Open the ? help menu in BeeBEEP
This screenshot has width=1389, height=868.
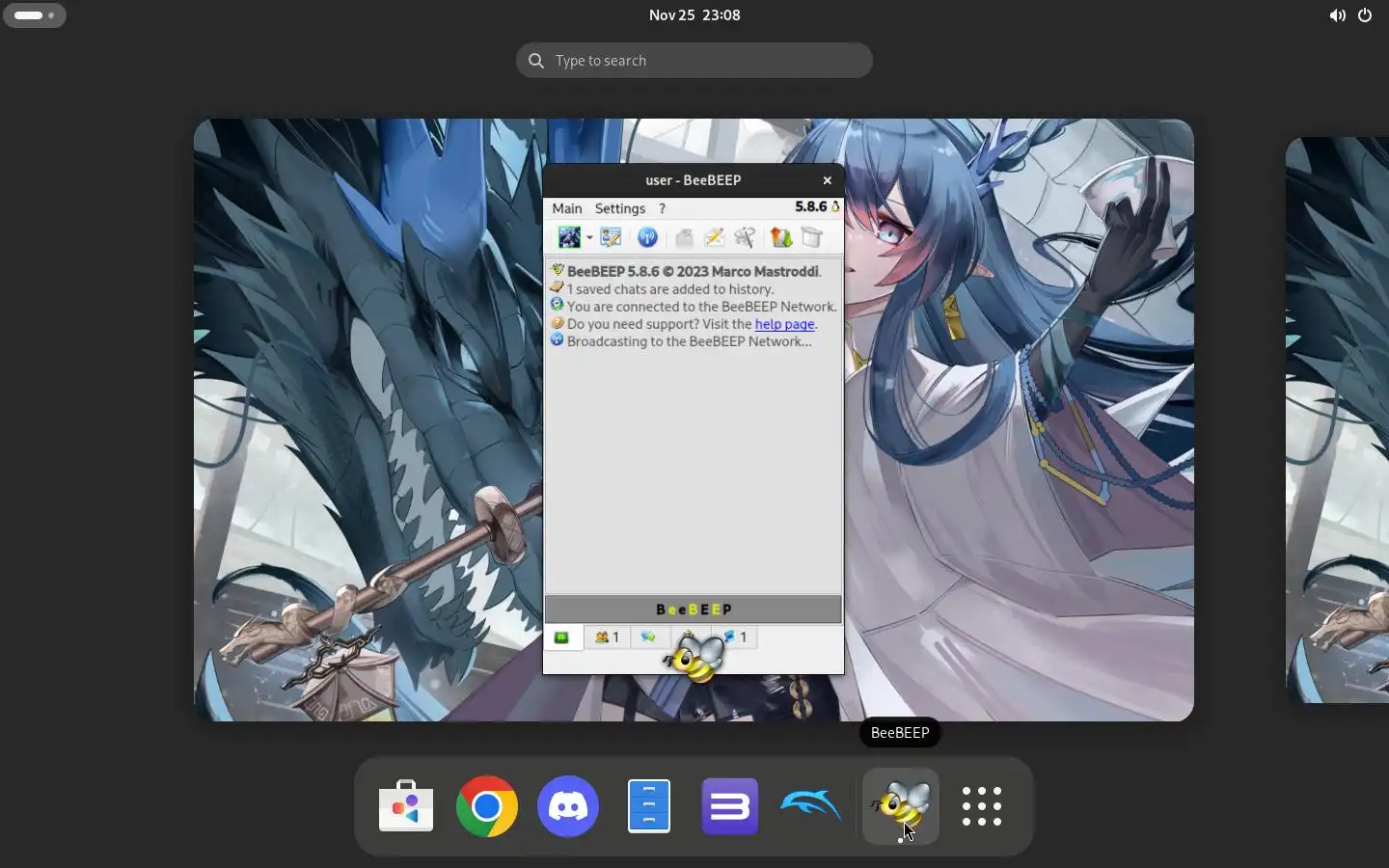(662, 208)
